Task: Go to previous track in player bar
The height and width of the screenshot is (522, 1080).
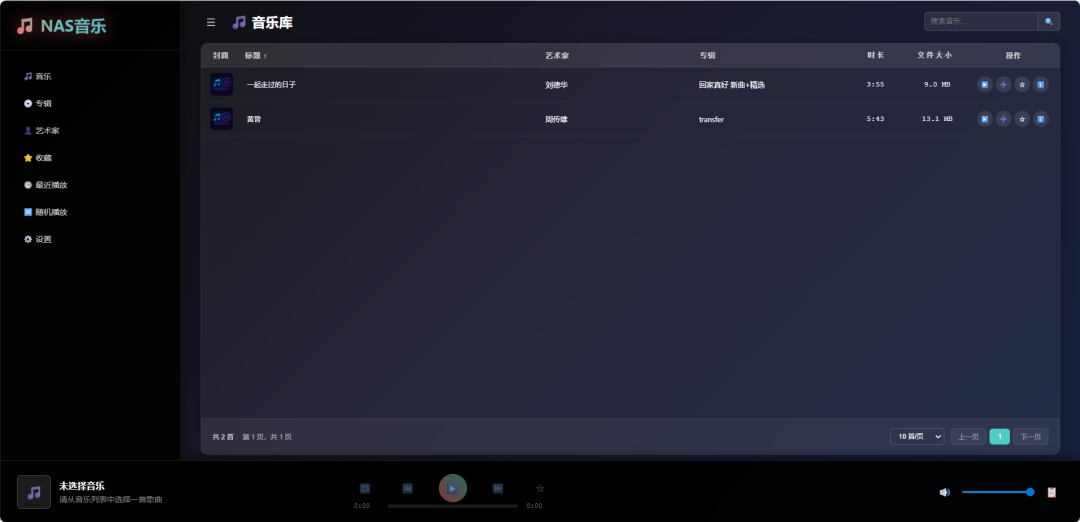Action: tap(407, 488)
